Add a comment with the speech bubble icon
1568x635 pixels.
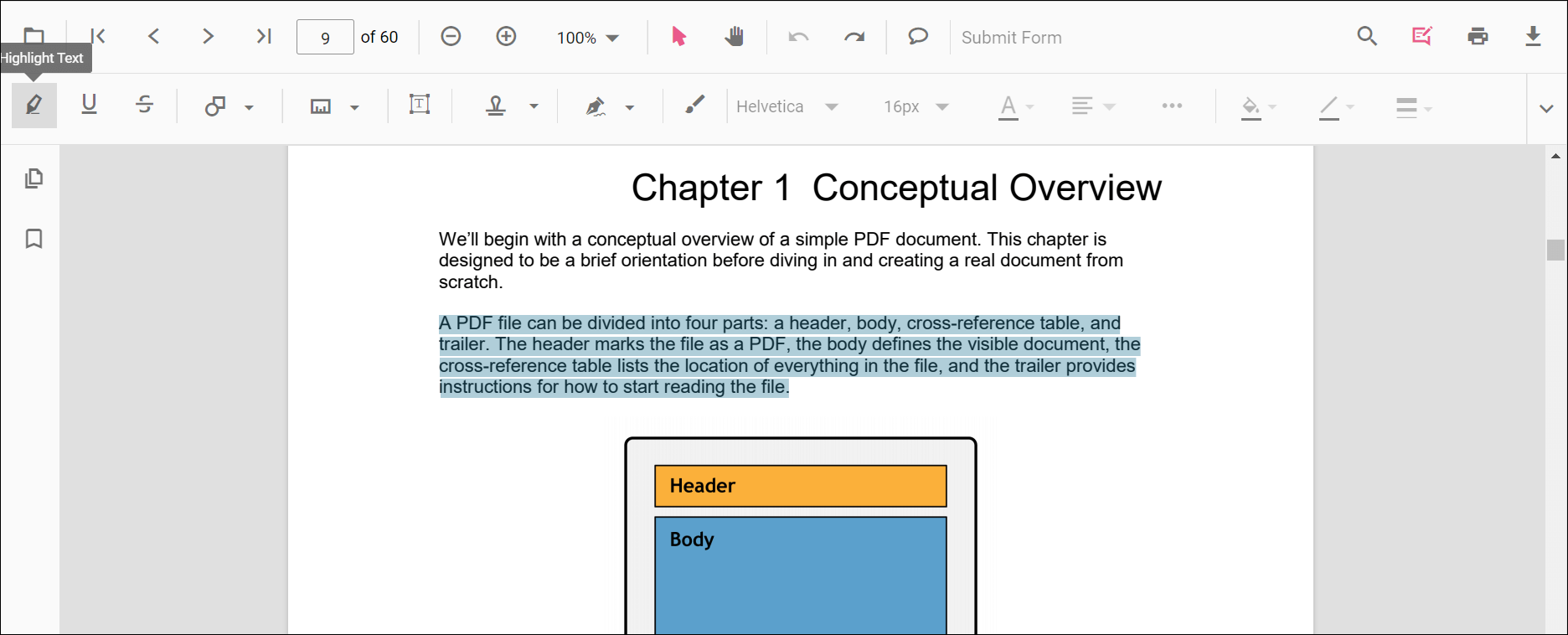click(918, 36)
